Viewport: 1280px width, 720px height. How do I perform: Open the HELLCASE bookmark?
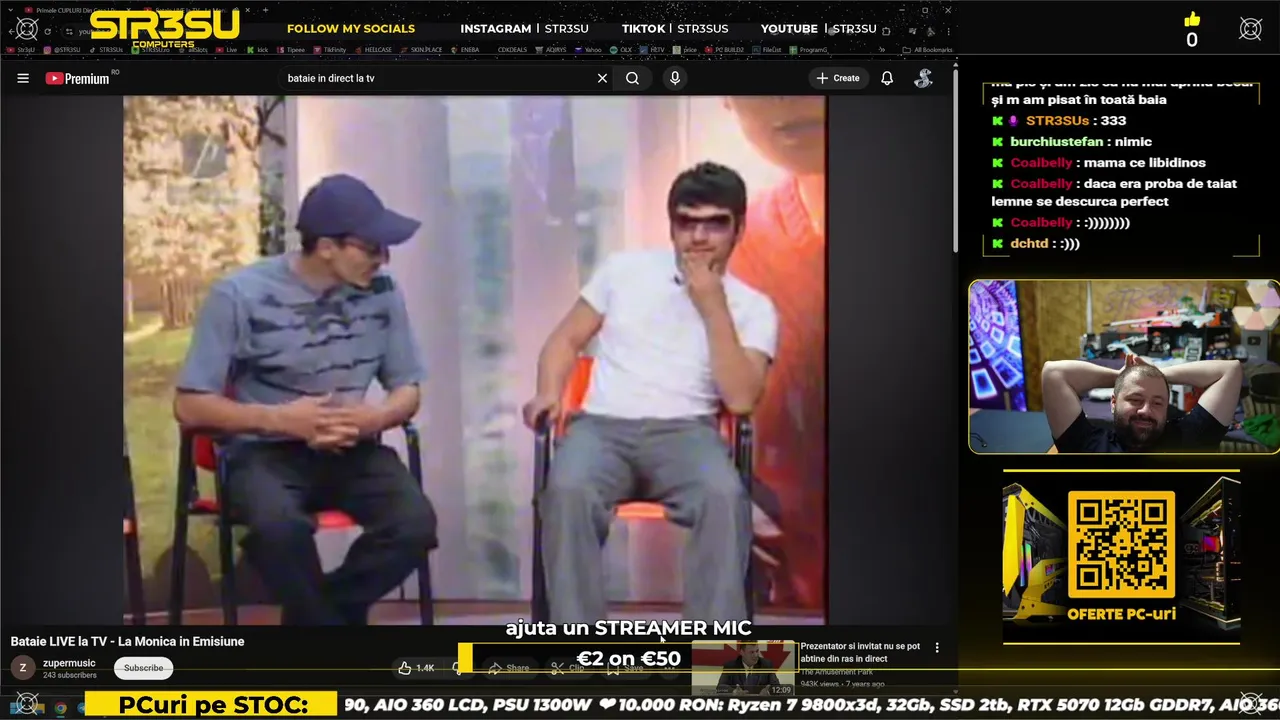(373, 49)
